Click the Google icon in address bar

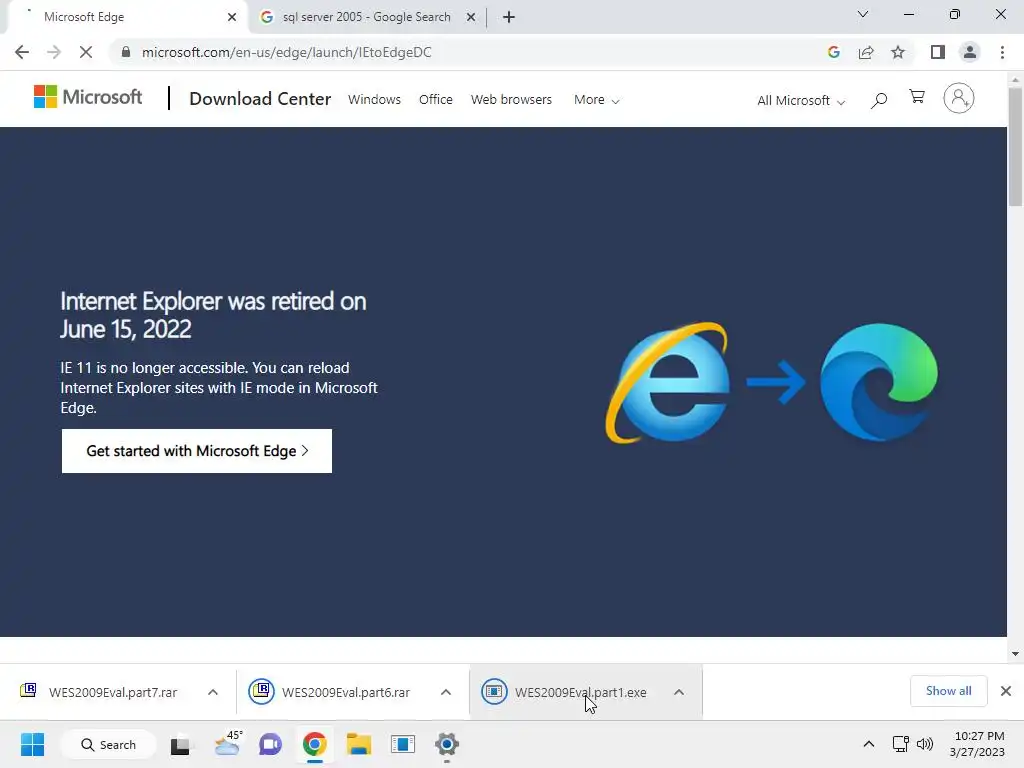tap(833, 52)
